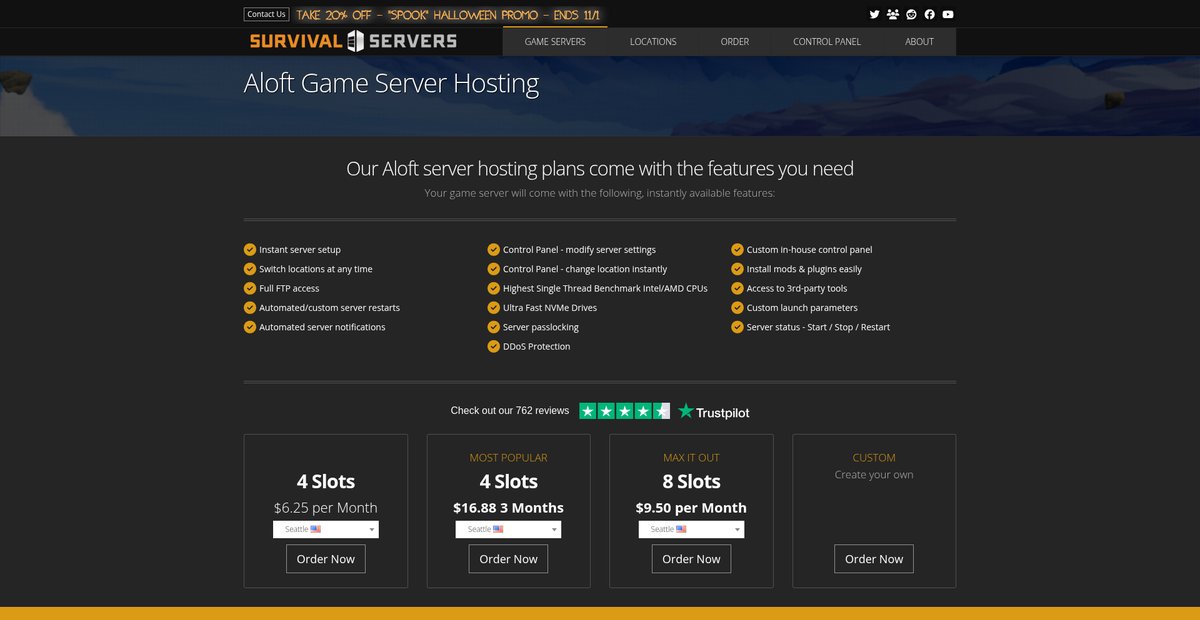This screenshot has height=620, width=1200.
Task: Open the Reddit icon link
Action: pyautogui.click(x=911, y=14)
